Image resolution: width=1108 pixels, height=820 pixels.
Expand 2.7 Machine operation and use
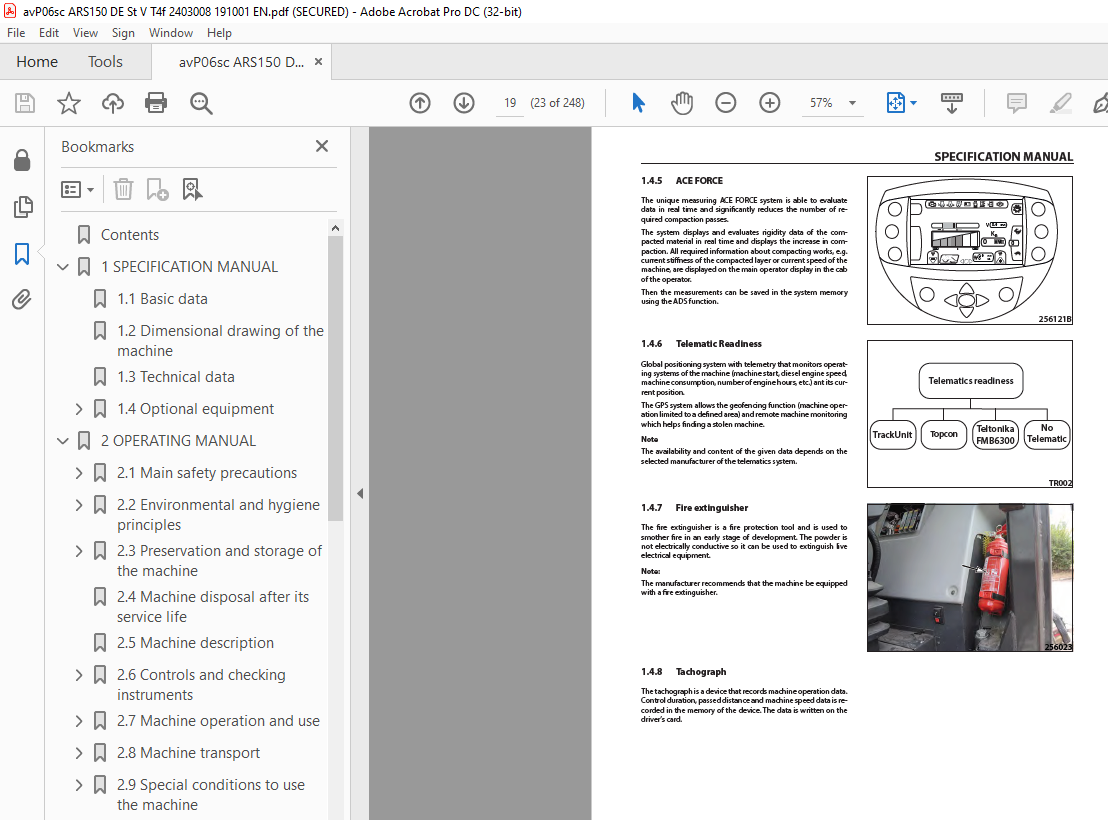[78, 721]
